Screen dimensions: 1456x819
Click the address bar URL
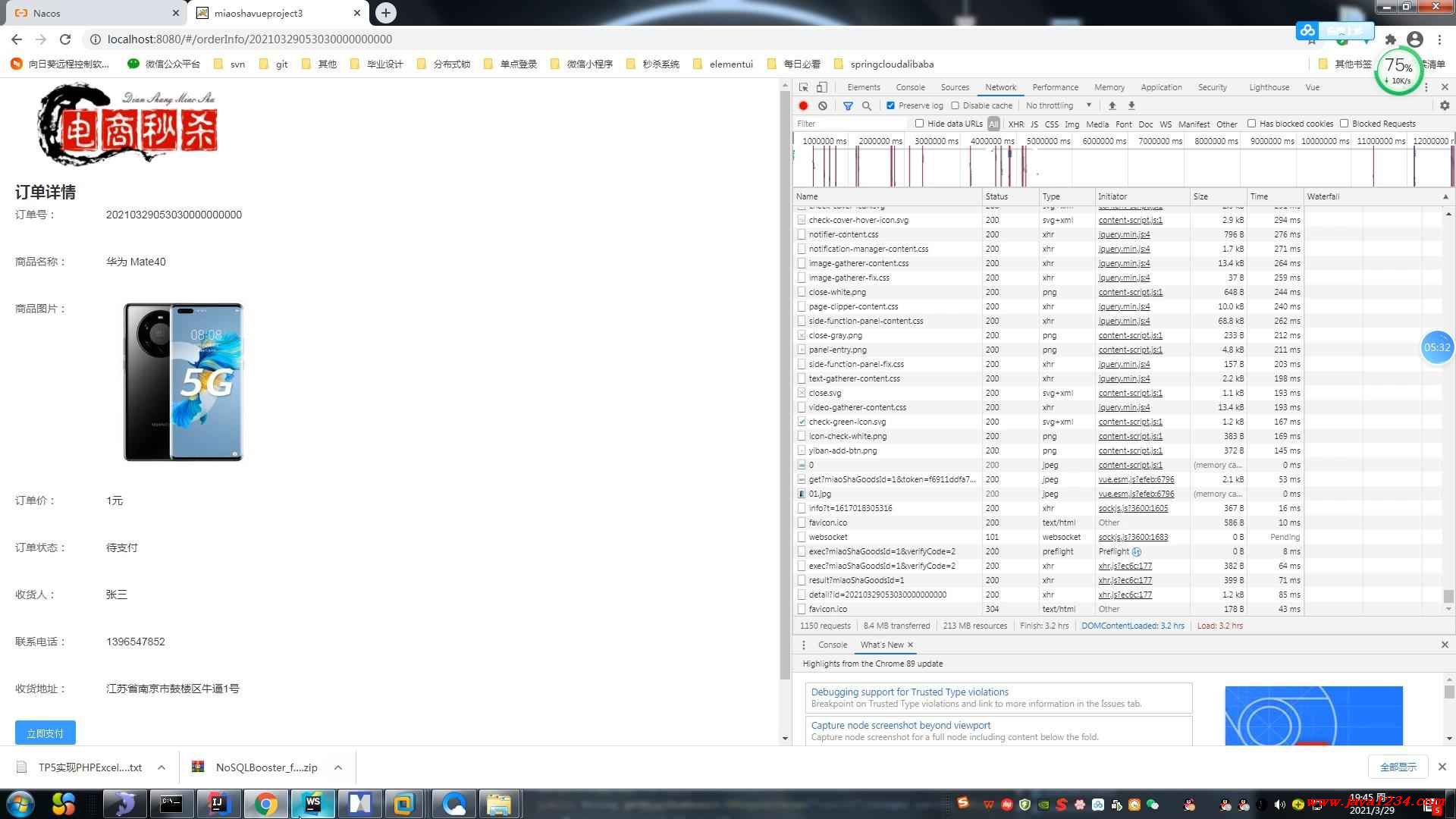(x=249, y=39)
